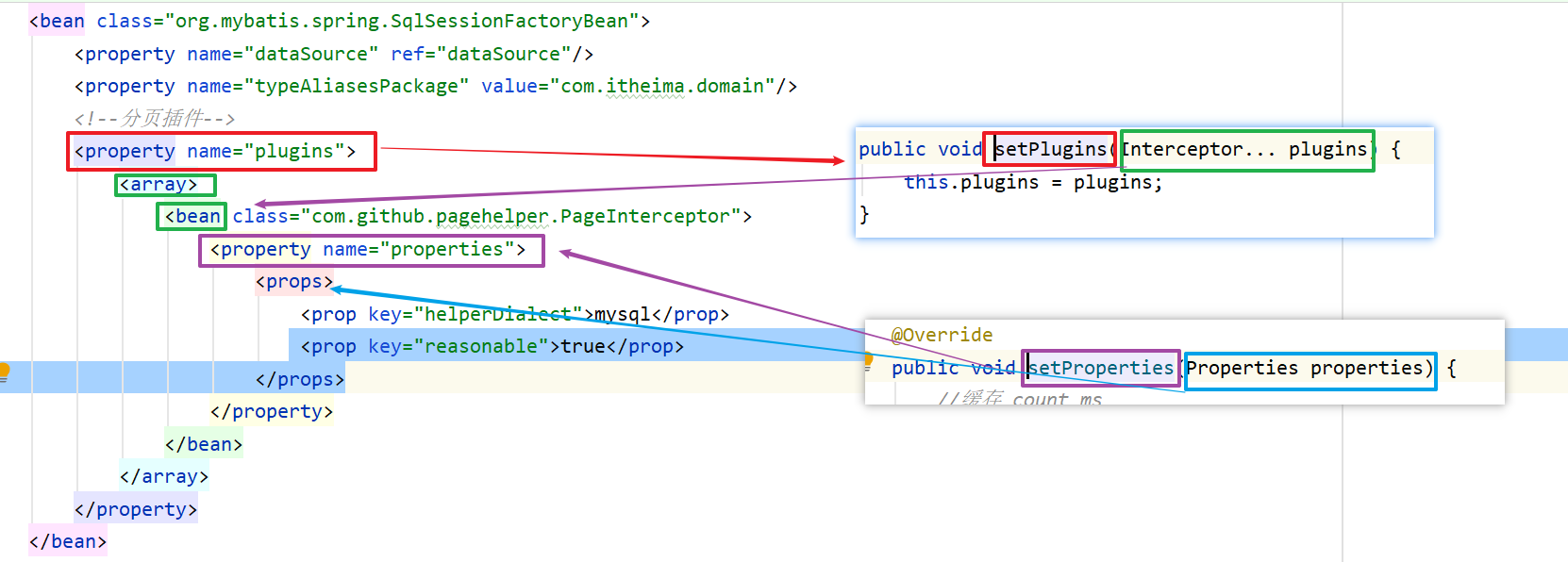Click the opening props tag
Viewport: 1568px width, 562px height.
[x=294, y=281]
